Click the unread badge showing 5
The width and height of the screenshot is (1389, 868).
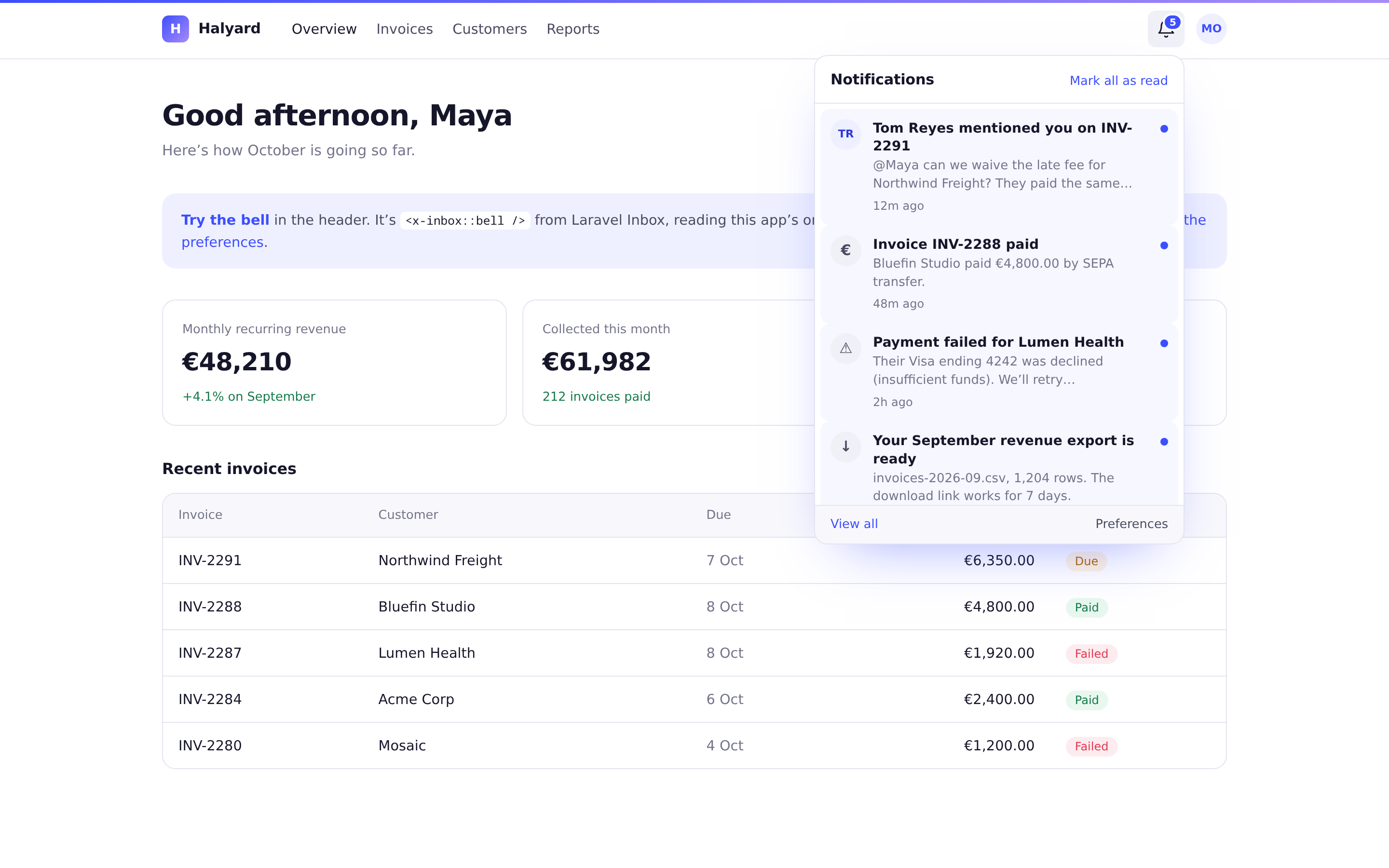1172,22
